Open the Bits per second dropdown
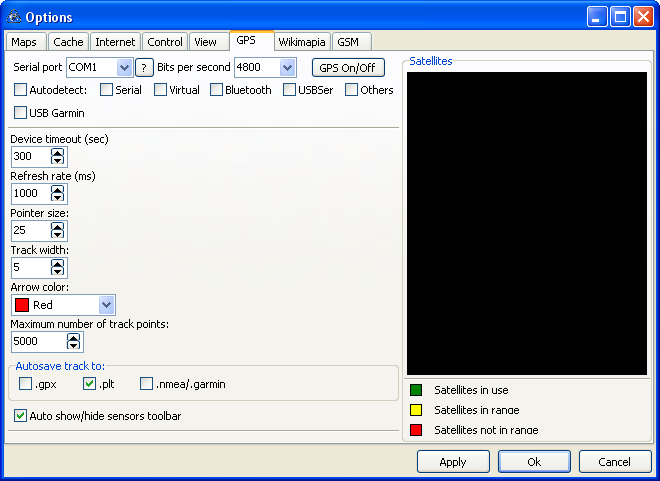Image resolution: width=660 pixels, height=481 pixels. pos(288,67)
